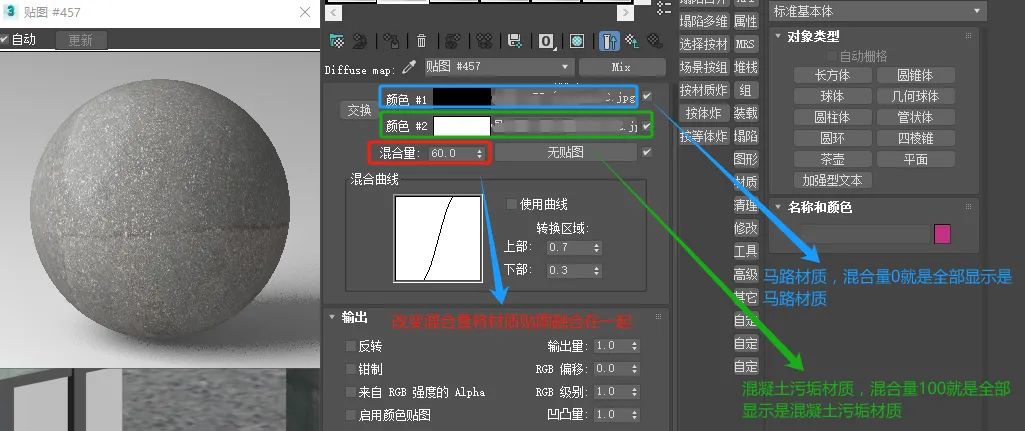Create a 长方体 object
This screenshot has width=1025, height=431.
point(832,75)
